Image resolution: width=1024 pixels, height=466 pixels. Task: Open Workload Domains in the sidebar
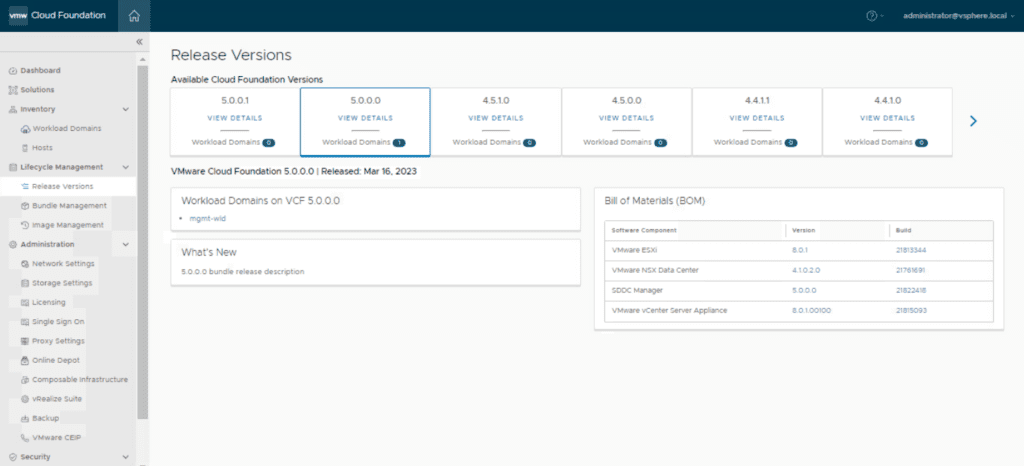[67, 129]
